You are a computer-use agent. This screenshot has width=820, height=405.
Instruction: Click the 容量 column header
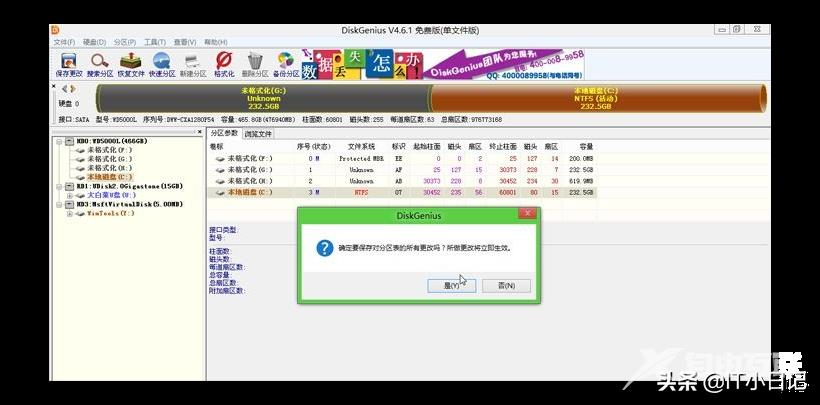pyautogui.click(x=586, y=147)
